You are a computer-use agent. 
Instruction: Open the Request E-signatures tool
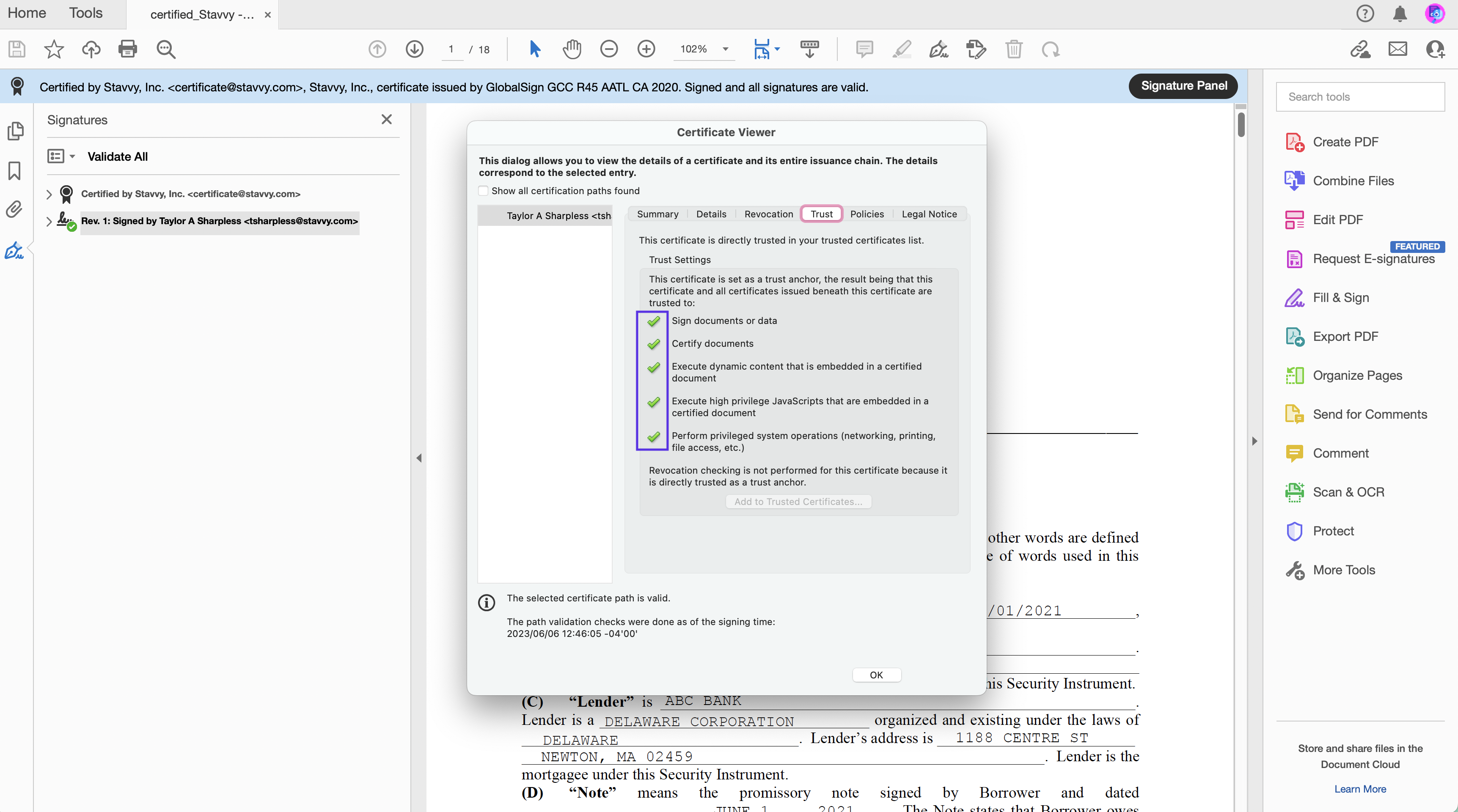pyautogui.click(x=1360, y=259)
